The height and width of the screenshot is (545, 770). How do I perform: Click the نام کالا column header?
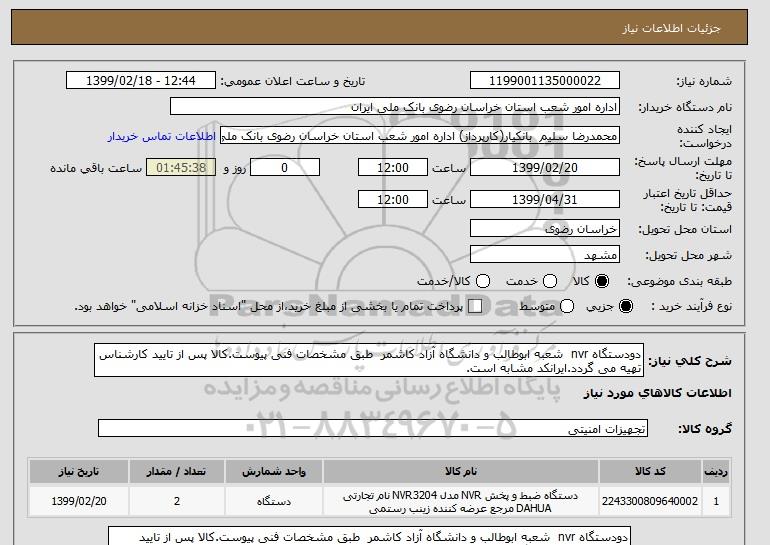(x=461, y=471)
